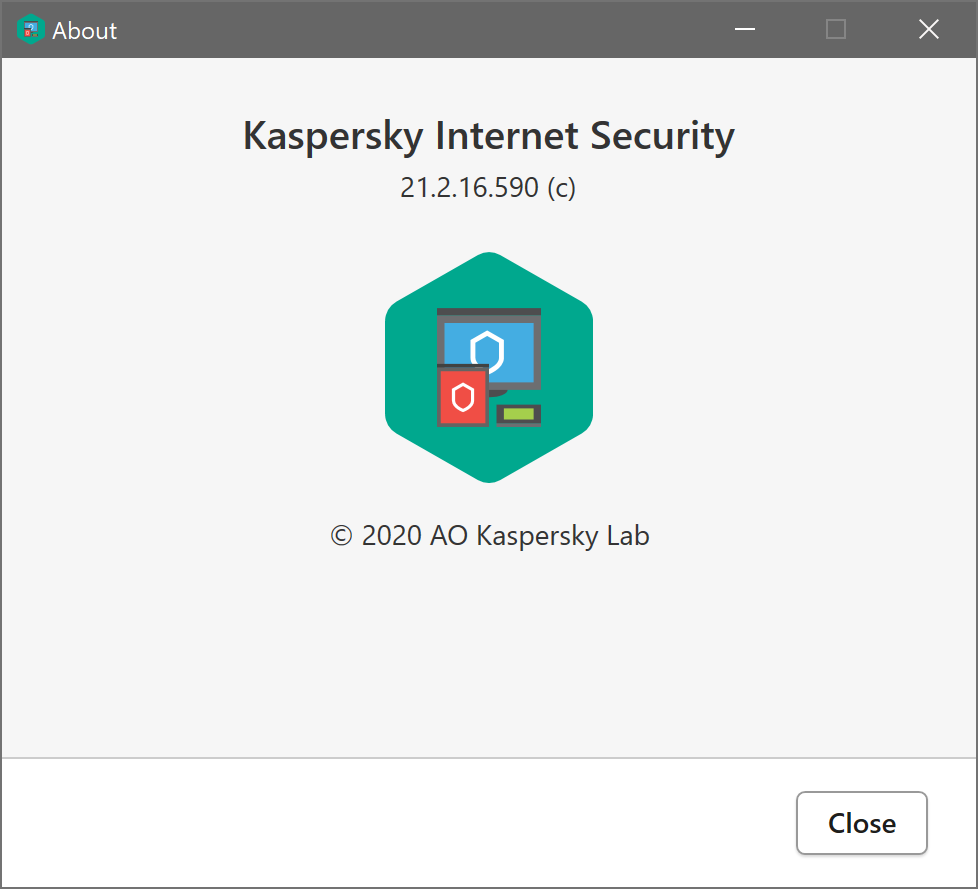Click the "About" window title text

[85, 31]
